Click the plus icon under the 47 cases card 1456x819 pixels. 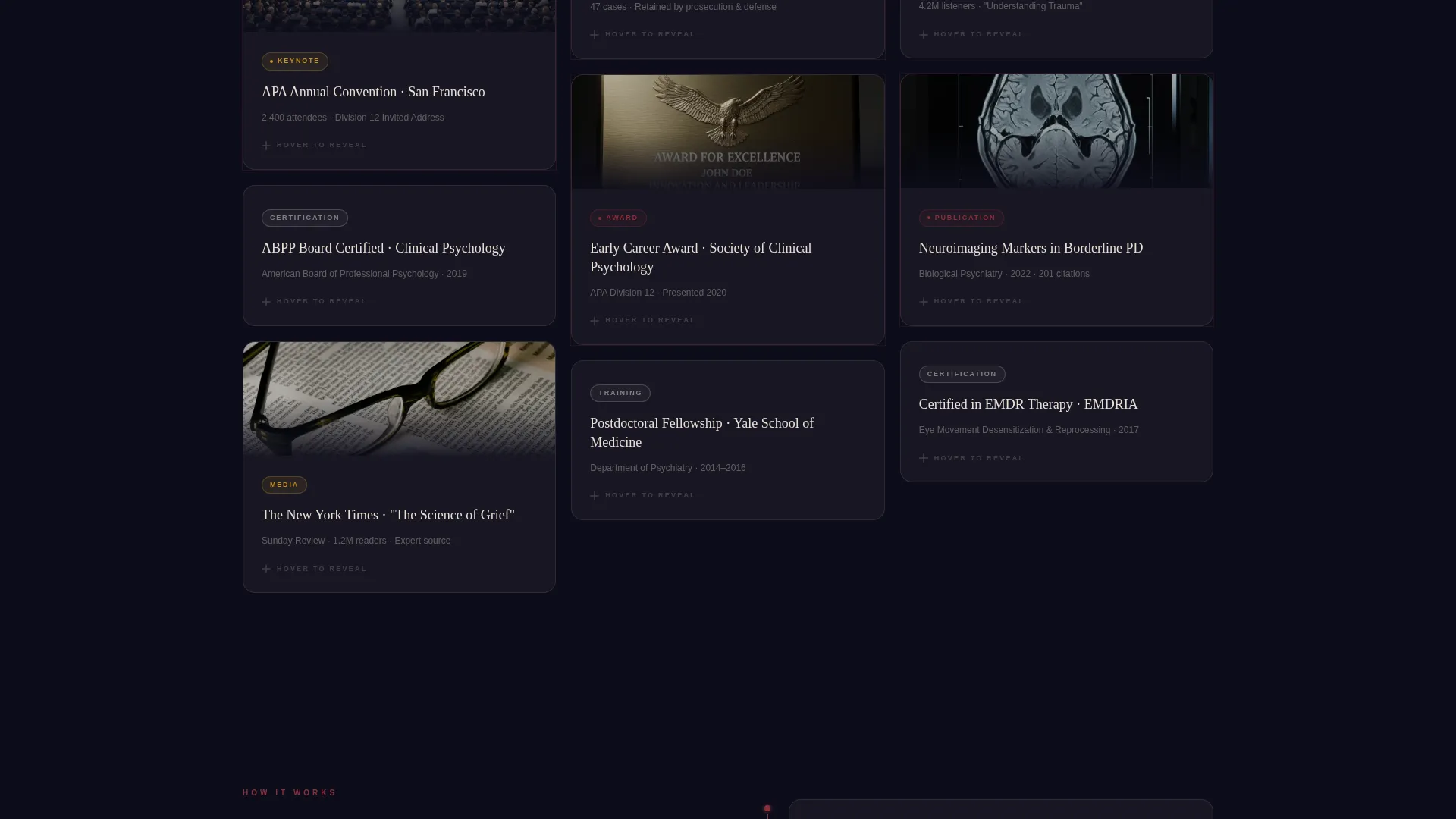[x=595, y=35]
